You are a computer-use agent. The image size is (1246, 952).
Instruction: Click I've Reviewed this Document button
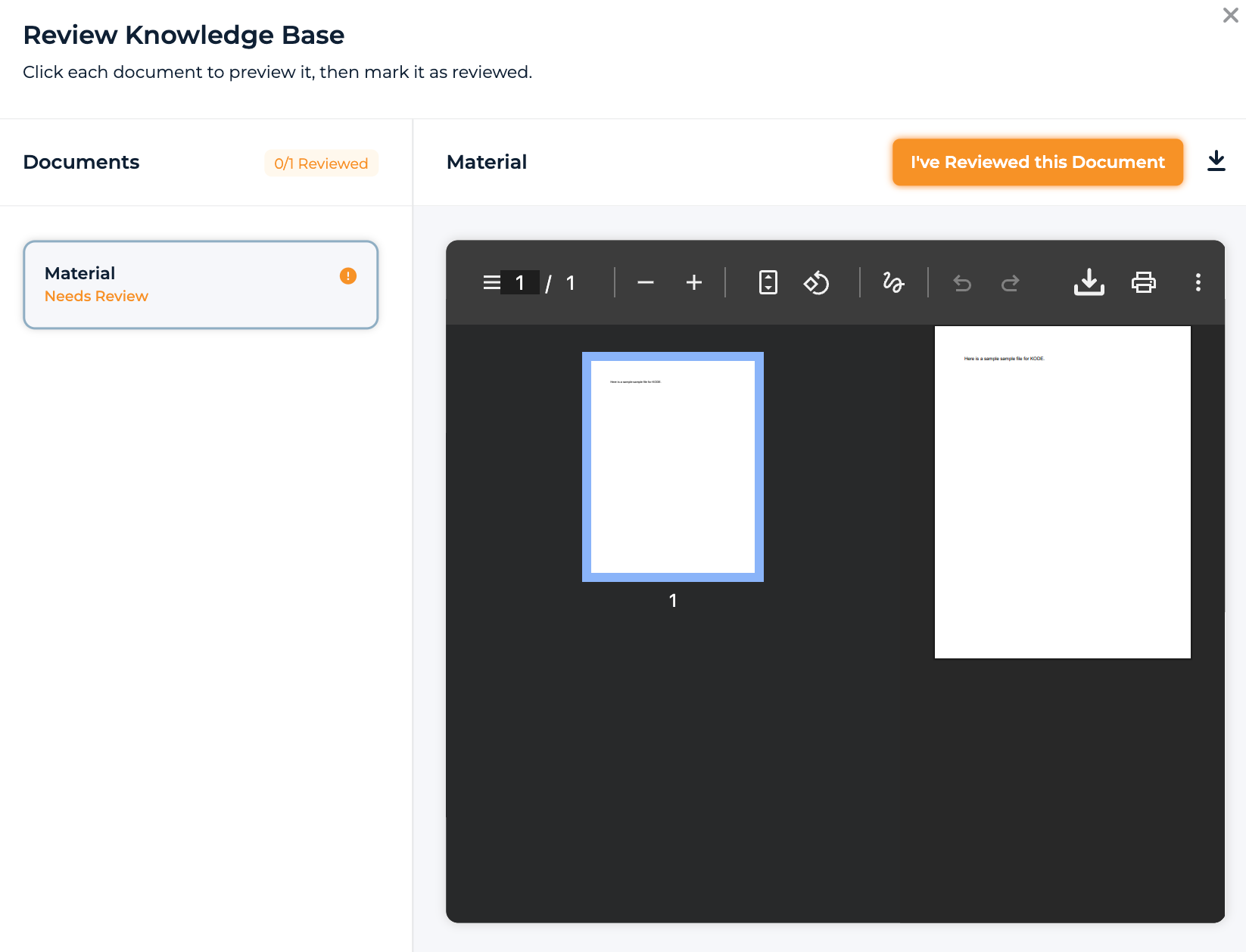(x=1038, y=162)
